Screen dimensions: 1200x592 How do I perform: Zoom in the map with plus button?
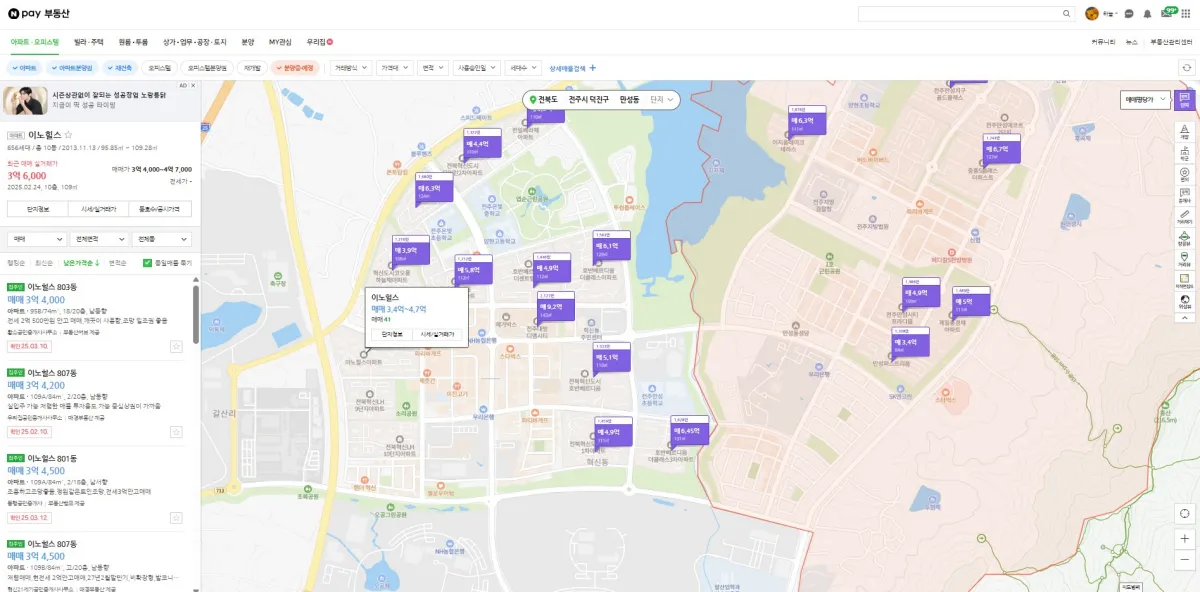(x=1185, y=538)
